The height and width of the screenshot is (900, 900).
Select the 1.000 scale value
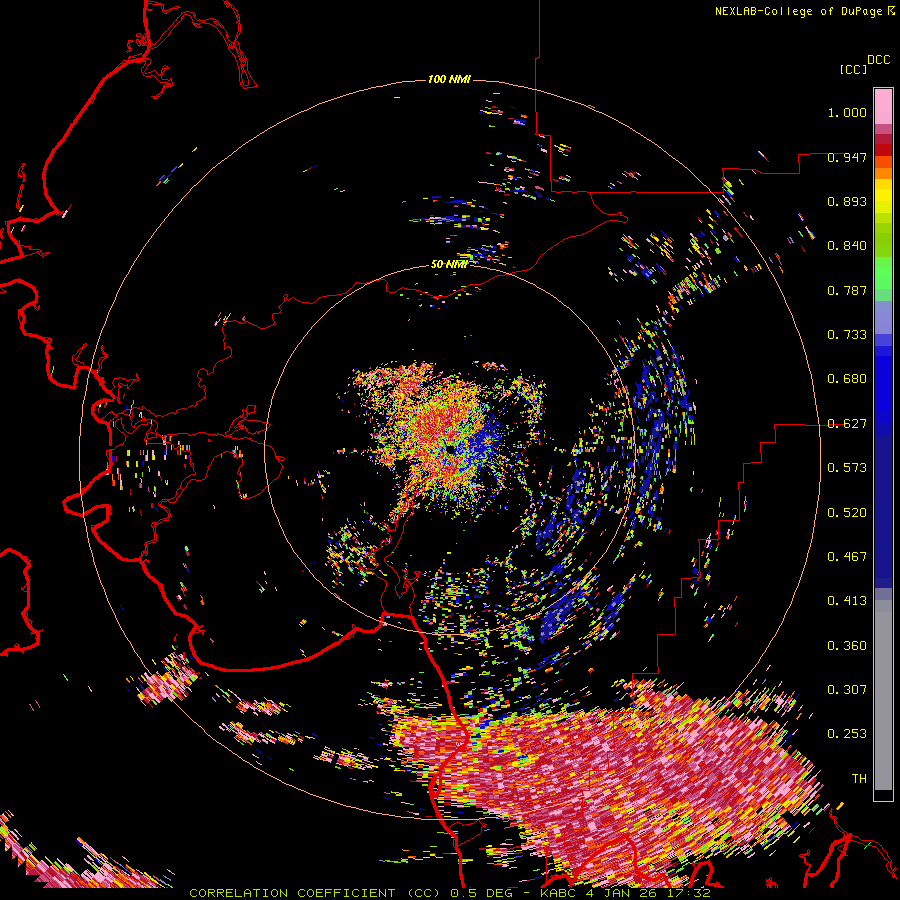(x=847, y=112)
